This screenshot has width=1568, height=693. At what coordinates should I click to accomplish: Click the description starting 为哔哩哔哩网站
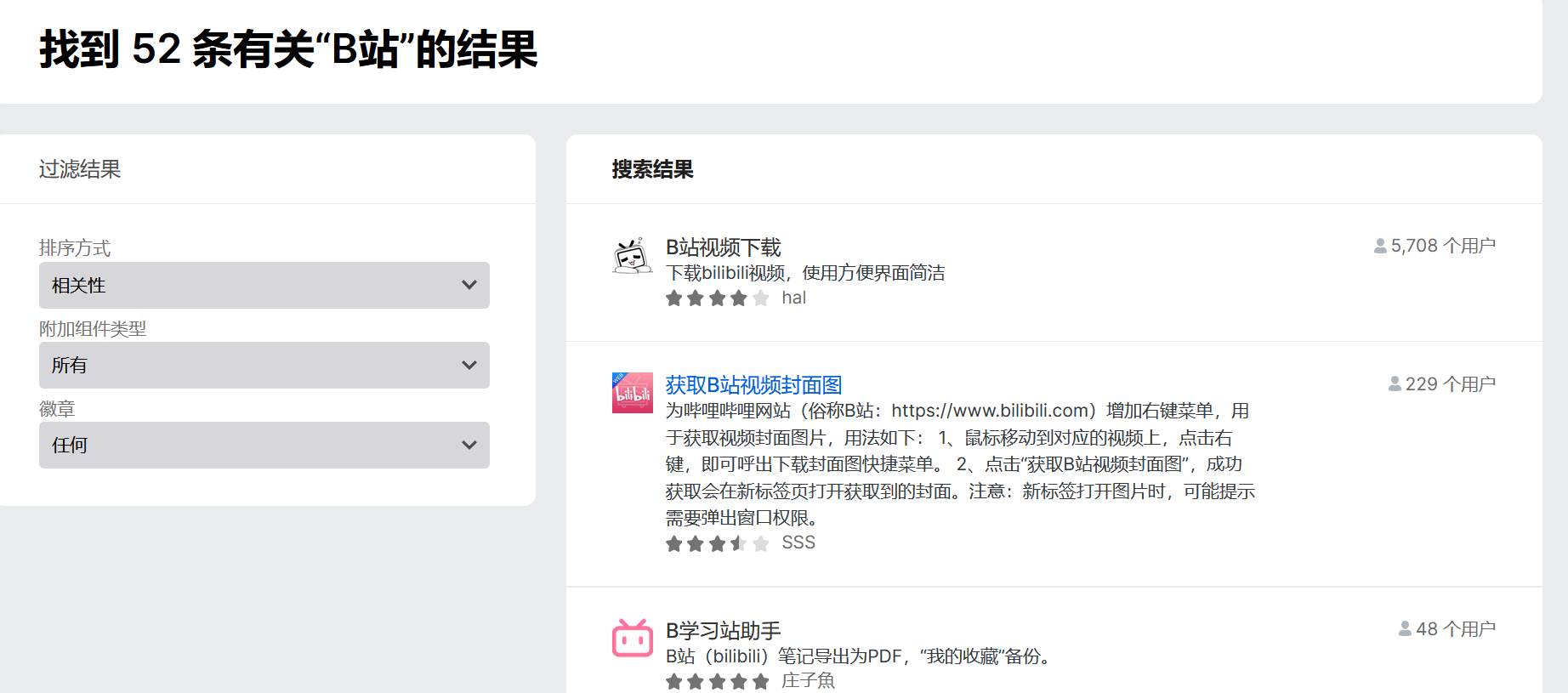pyautogui.click(x=960, y=464)
